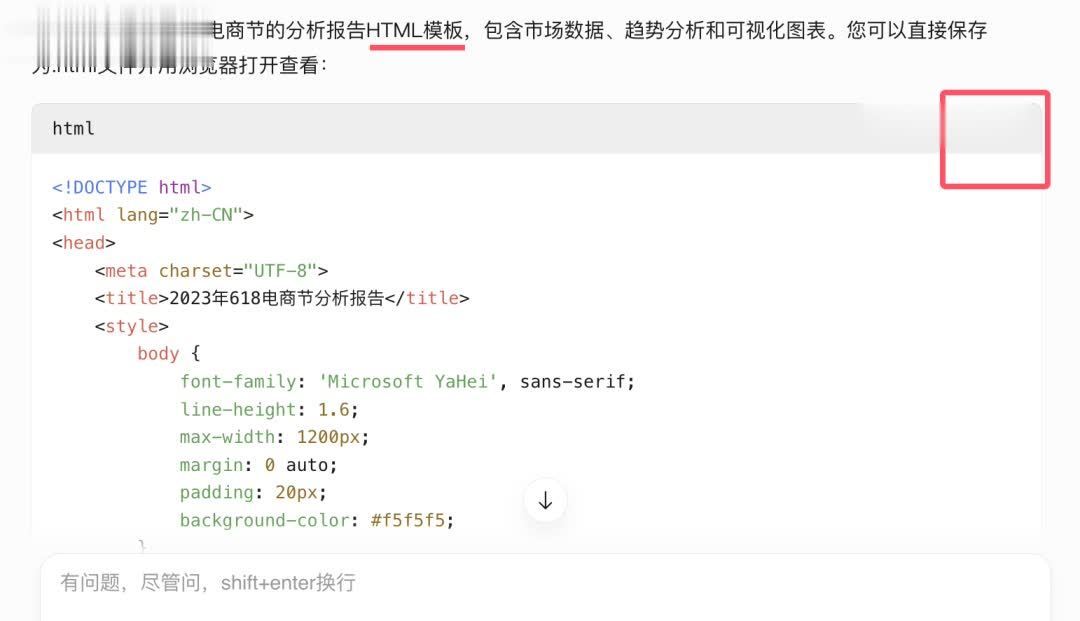The image size is (1080, 621).
Task: Click the 'margin: 0 auto;' code line
Action: [x=259, y=465]
